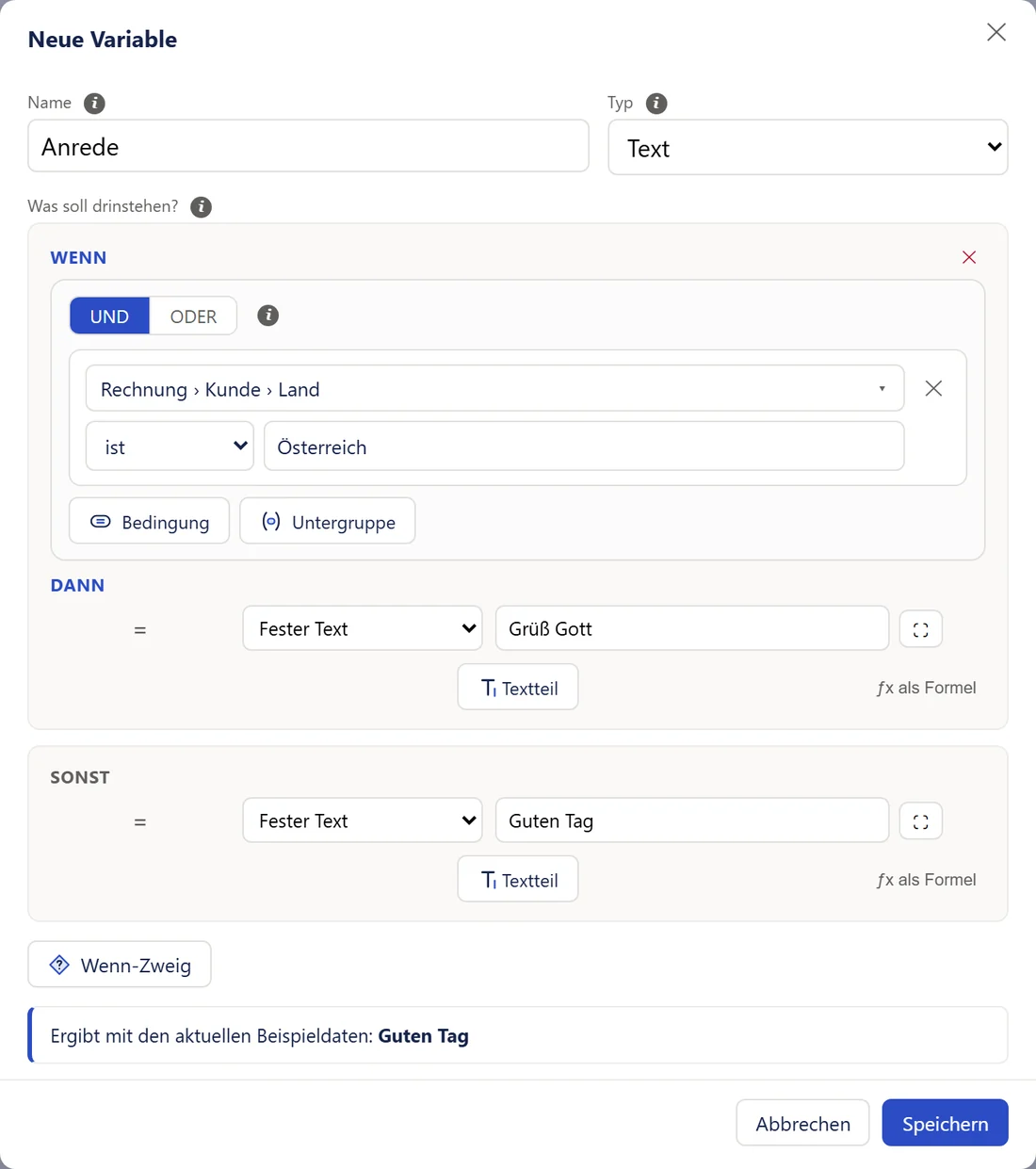This screenshot has height=1169, width=1036.
Task: Click the info icon next to Typ
Action: click(x=656, y=104)
